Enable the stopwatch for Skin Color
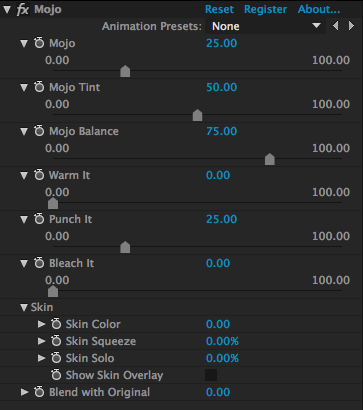The height and width of the screenshot is (410, 363). click(56, 324)
